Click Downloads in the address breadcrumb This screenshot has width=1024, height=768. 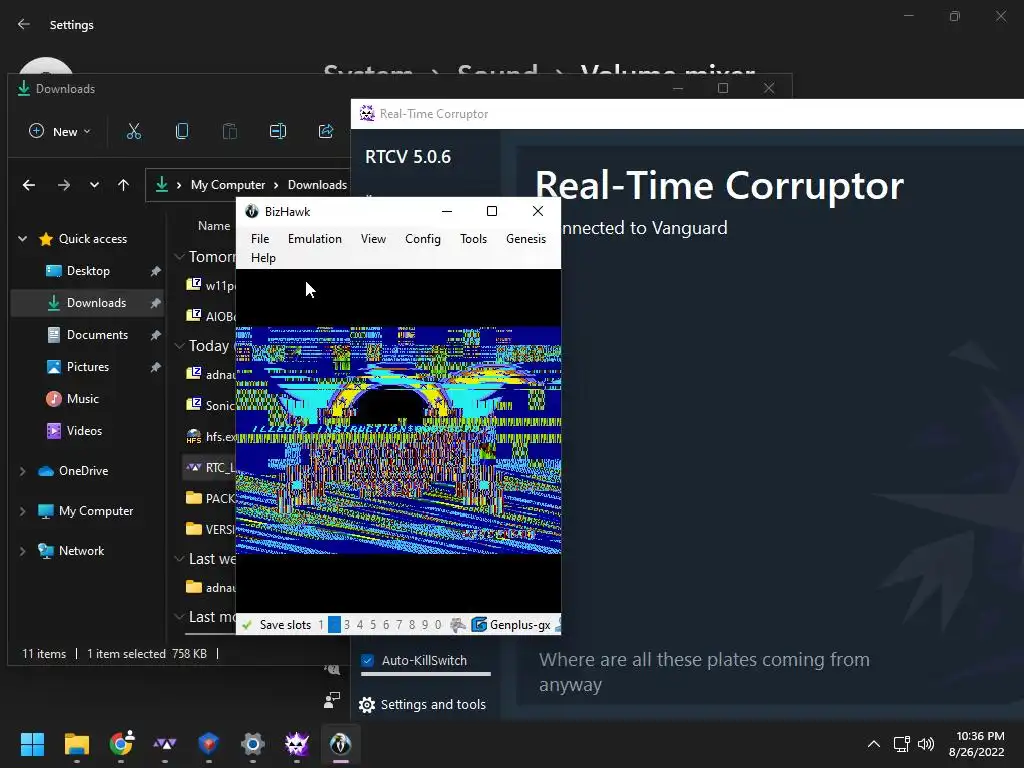(x=317, y=185)
